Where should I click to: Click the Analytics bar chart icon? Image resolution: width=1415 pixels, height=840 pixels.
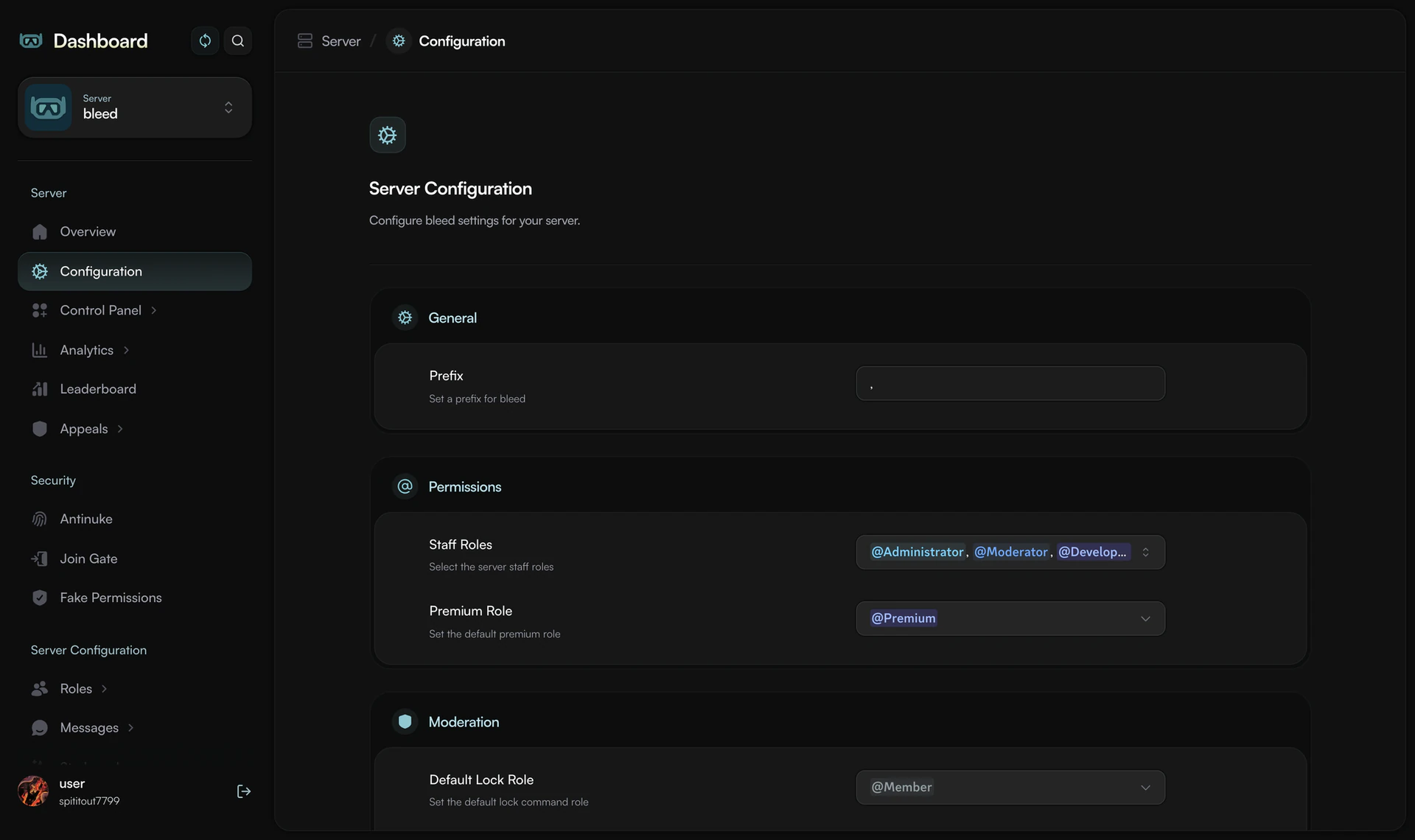[40, 350]
